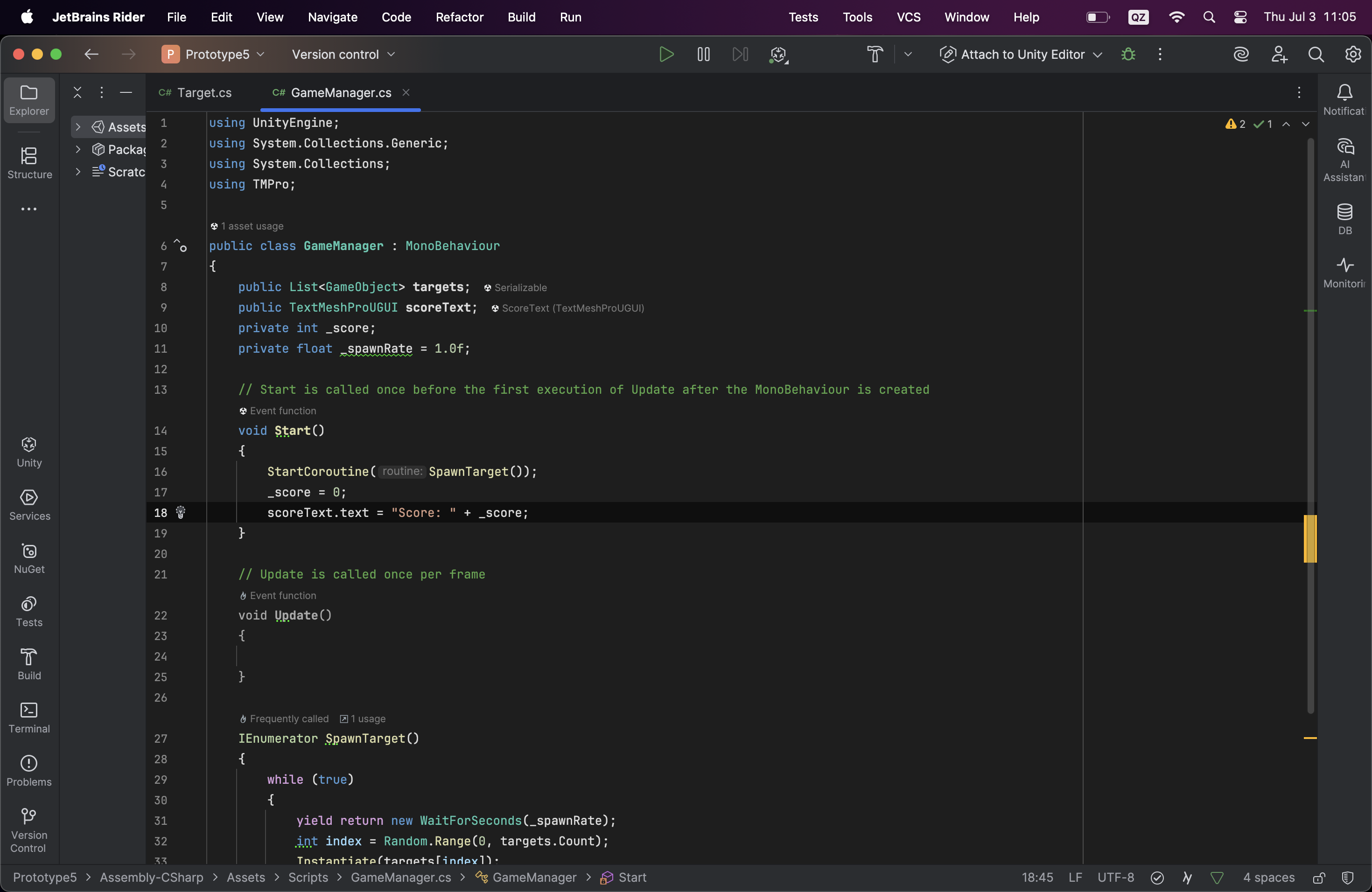
Task: Switch to the Target.cs tab
Action: click(196, 92)
